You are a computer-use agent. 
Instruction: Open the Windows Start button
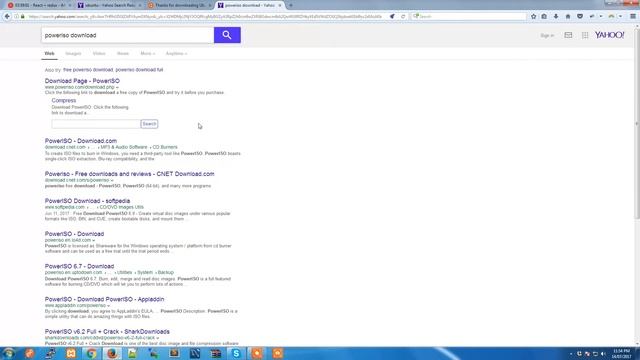click(x=9, y=353)
